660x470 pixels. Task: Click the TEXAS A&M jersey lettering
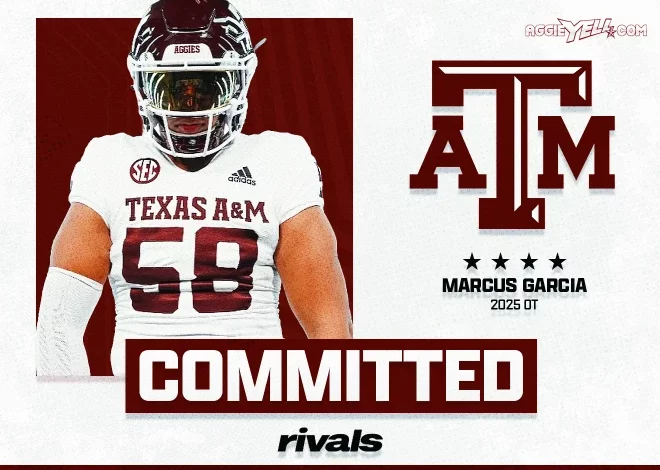pyautogui.click(x=197, y=210)
